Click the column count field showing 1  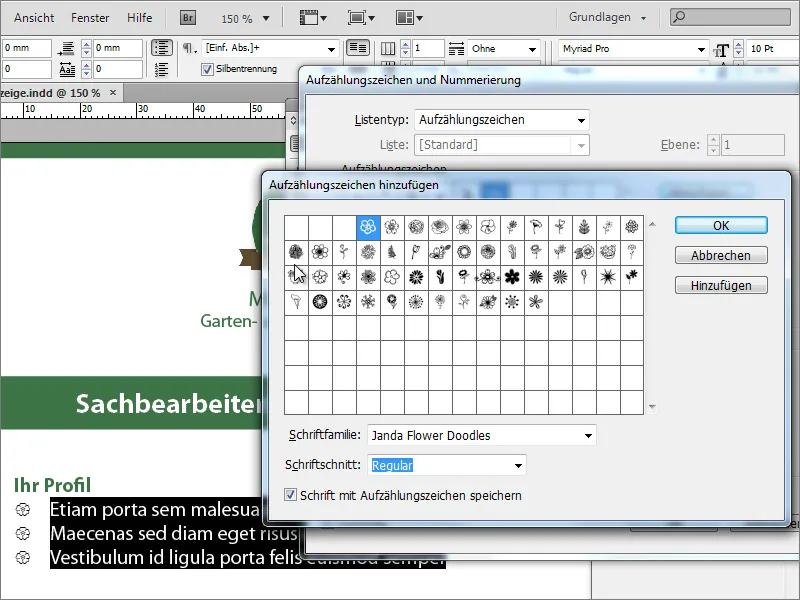[428, 48]
